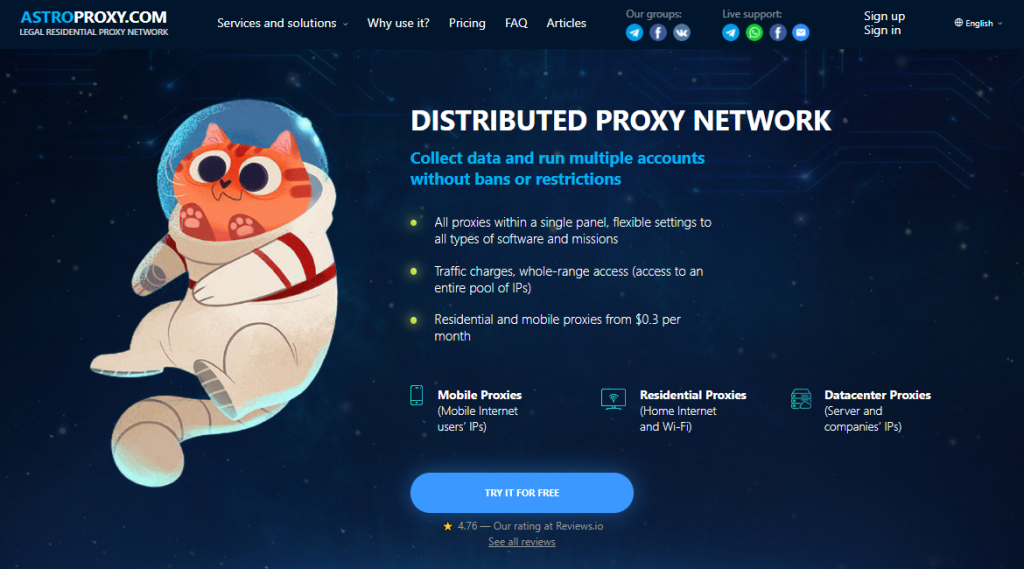1024x569 pixels.
Task: Click the Residential Proxies monitor icon
Action: pyautogui.click(x=613, y=399)
